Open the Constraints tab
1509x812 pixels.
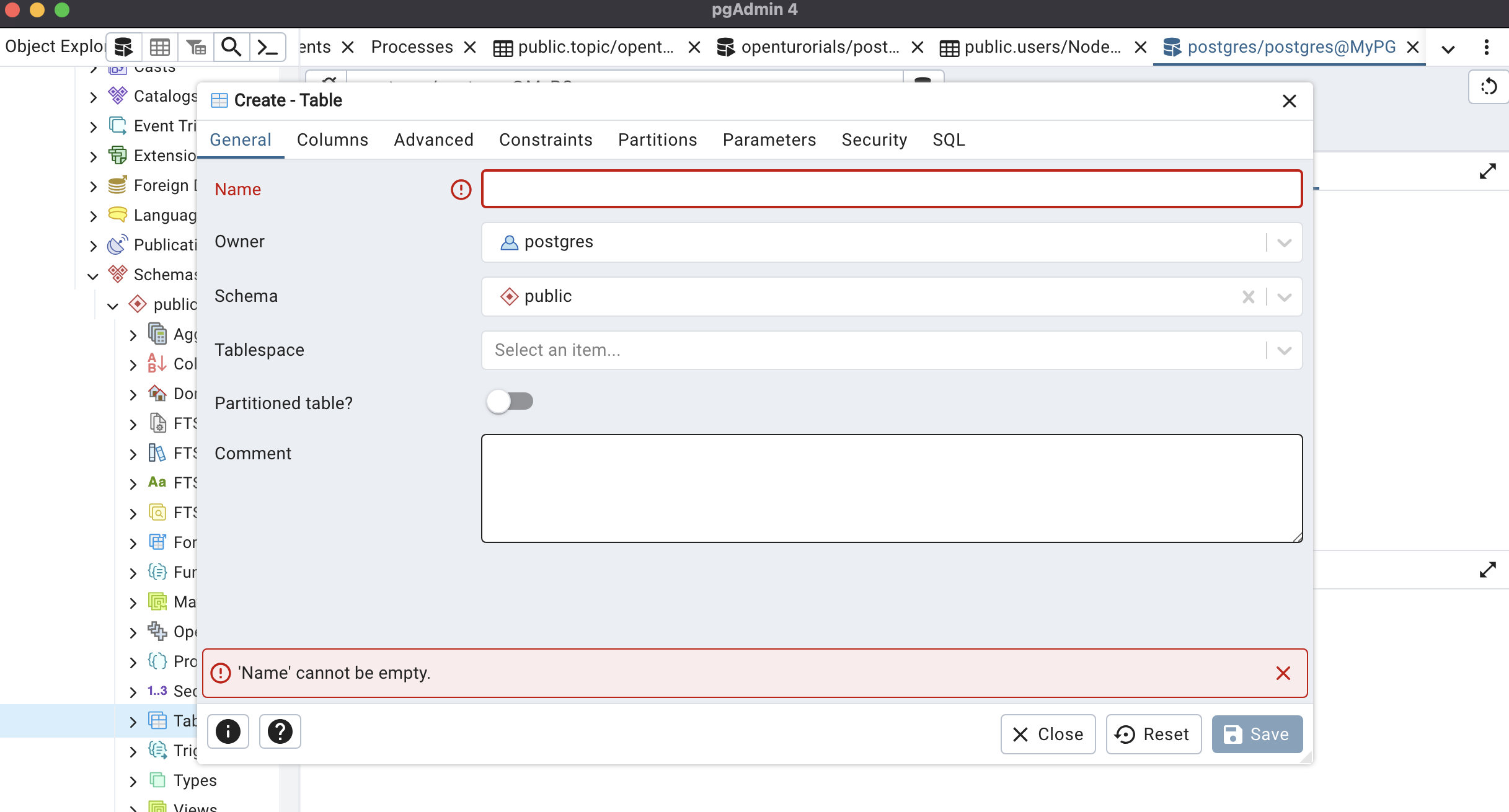546,140
